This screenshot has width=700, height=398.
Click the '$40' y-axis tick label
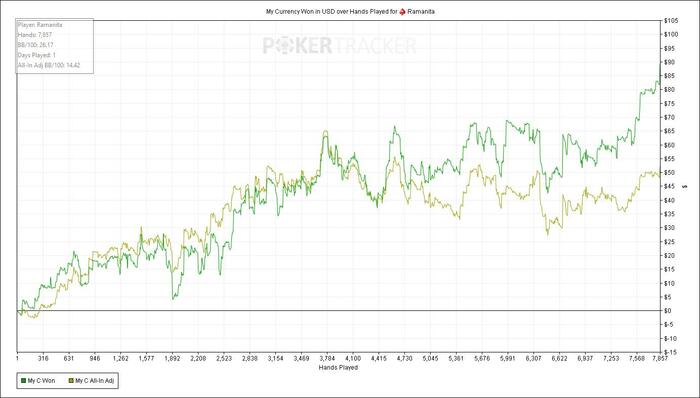[x=670, y=200]
